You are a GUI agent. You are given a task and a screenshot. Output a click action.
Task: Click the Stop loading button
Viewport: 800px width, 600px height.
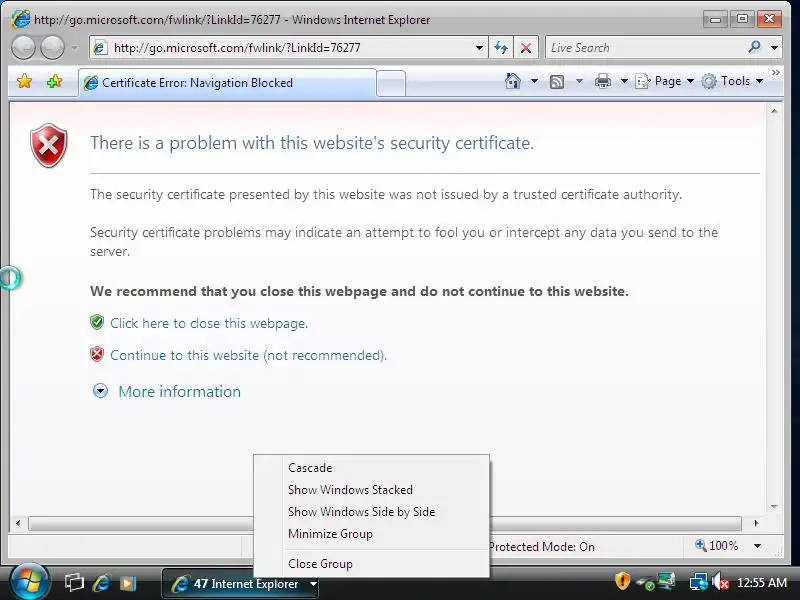click(526, 48)
